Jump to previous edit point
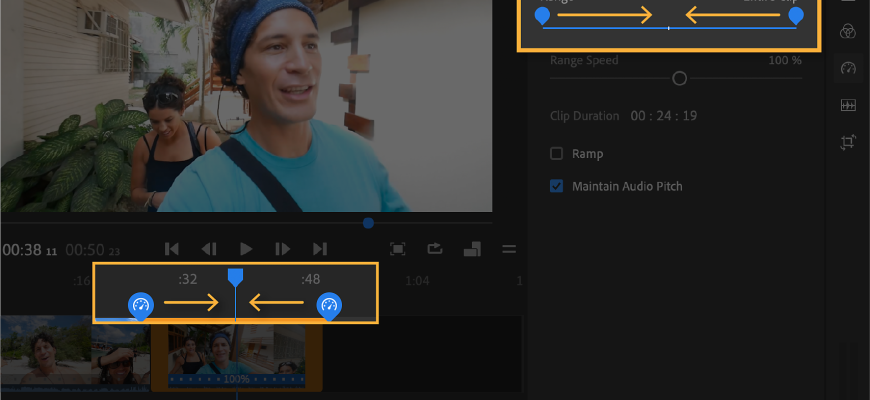This screenshot has height=400, width=870. coord(172,249)
